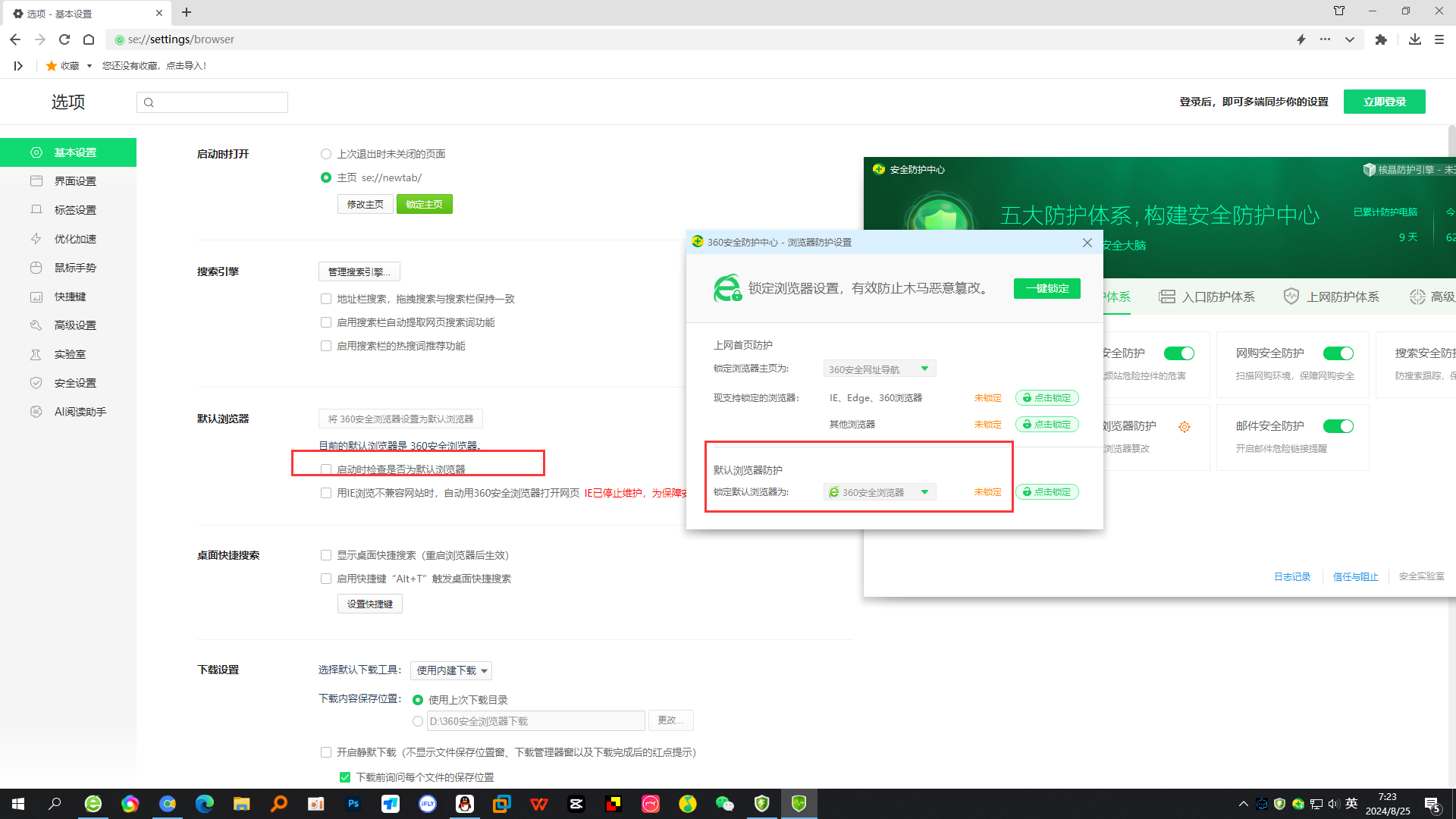
Task: Open the address bar more options
Action: tap(1325, 39)
